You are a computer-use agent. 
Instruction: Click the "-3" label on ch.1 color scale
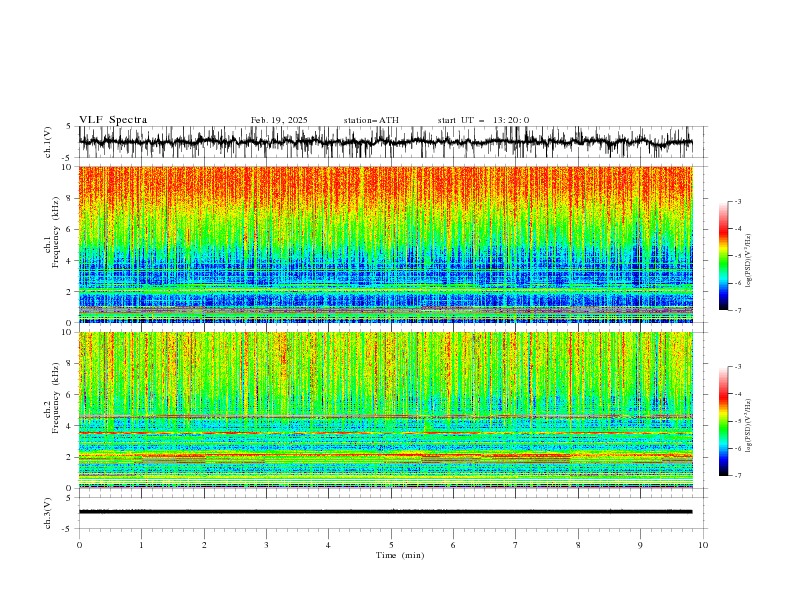[737, 201]
